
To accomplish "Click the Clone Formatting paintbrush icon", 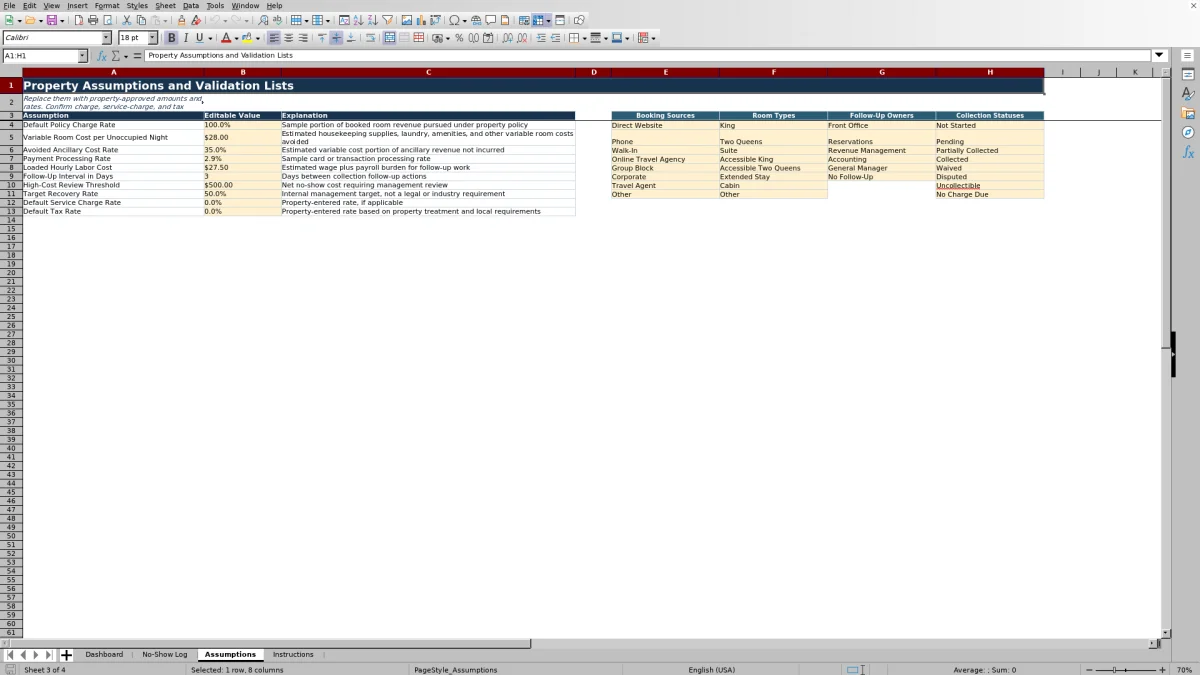I will (181, 20).
